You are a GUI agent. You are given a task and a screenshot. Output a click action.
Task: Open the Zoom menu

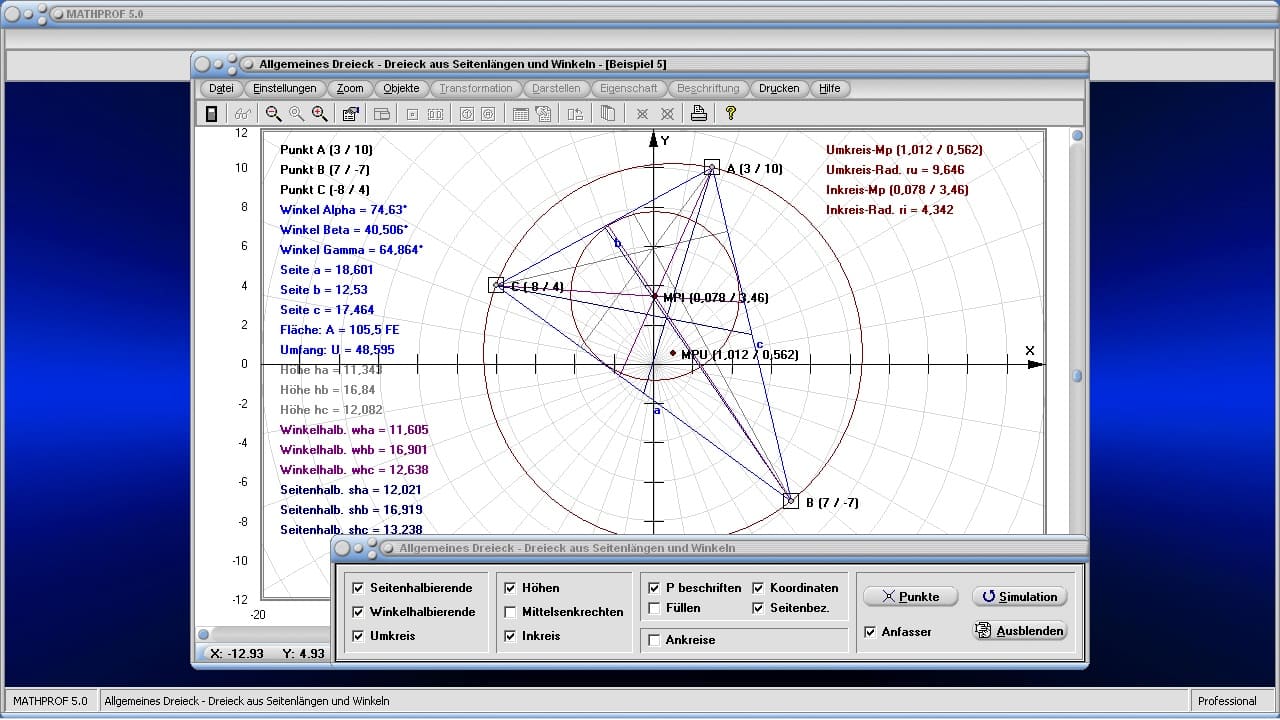click(350, 88)
